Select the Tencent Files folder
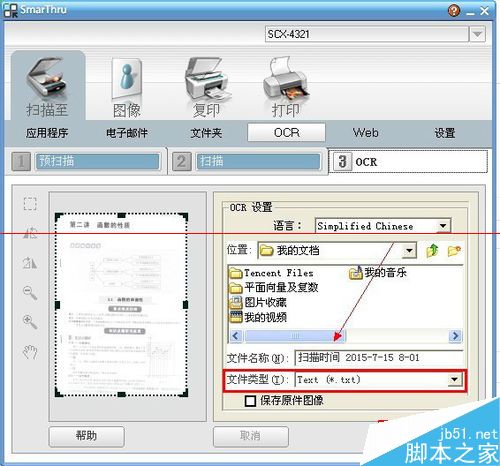This screenshot has width=500, height=466. point(272,273)
